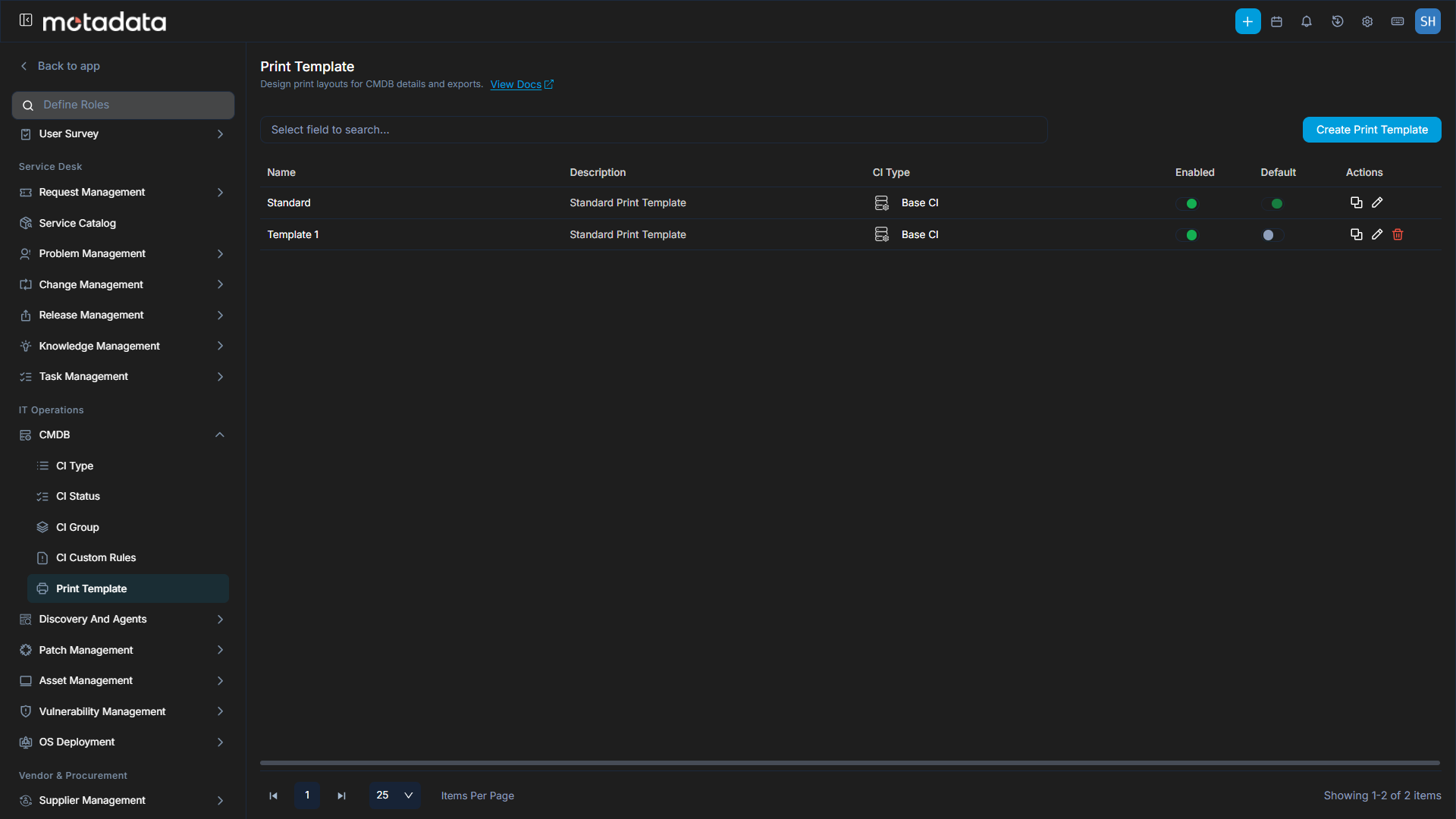Go to last page using pagination icon
The width and height of the screenshot is (1456, 819).
[342, 795]
